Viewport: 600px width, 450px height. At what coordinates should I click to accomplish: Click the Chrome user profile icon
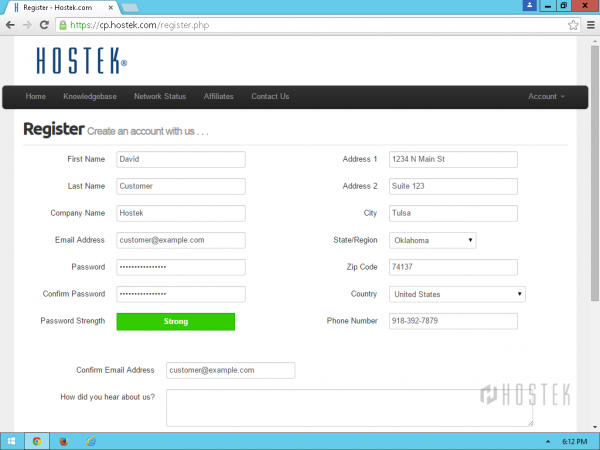pos(529,6)
